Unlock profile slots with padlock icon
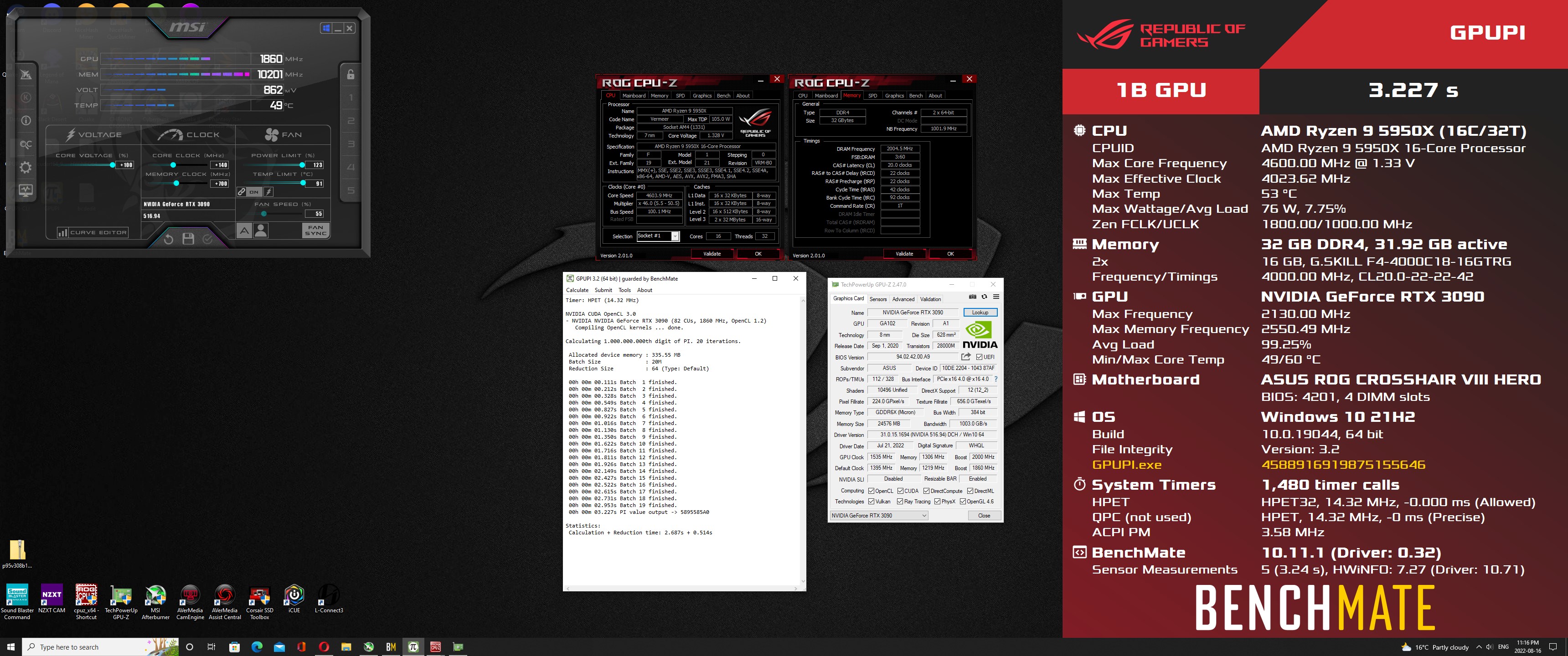The image size is (1568, 656). coord(351,74)
